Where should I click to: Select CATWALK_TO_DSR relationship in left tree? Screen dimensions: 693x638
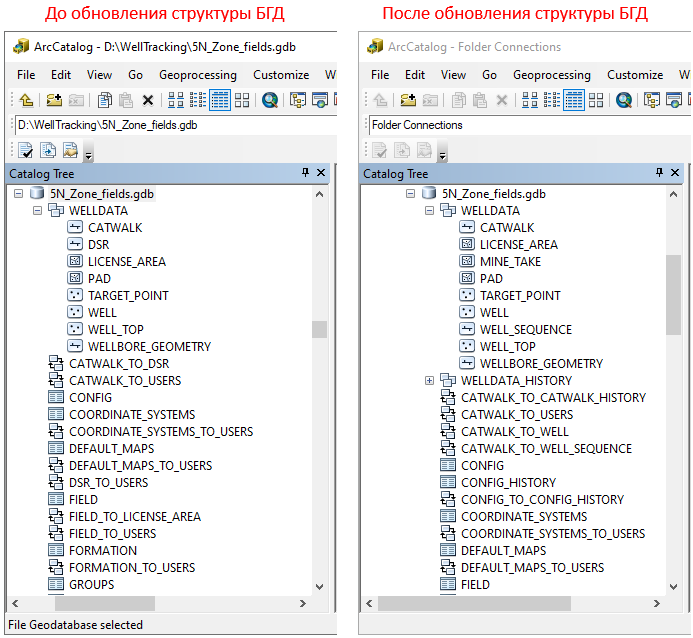pyautogui.click(x=119, y=364)
